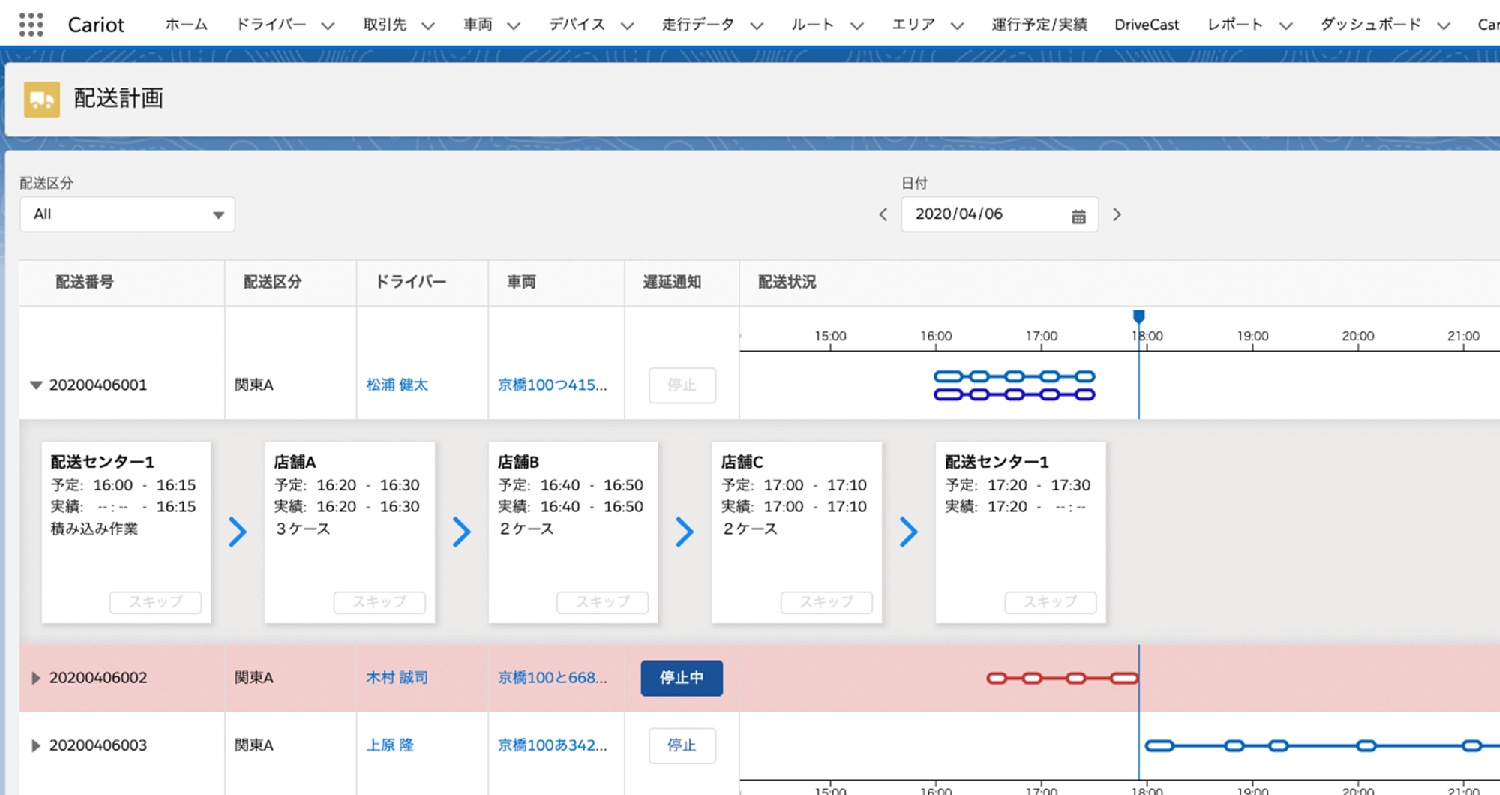Click the blue route bar for 20200406003
1500x795 pixels.
point(1322,745)
